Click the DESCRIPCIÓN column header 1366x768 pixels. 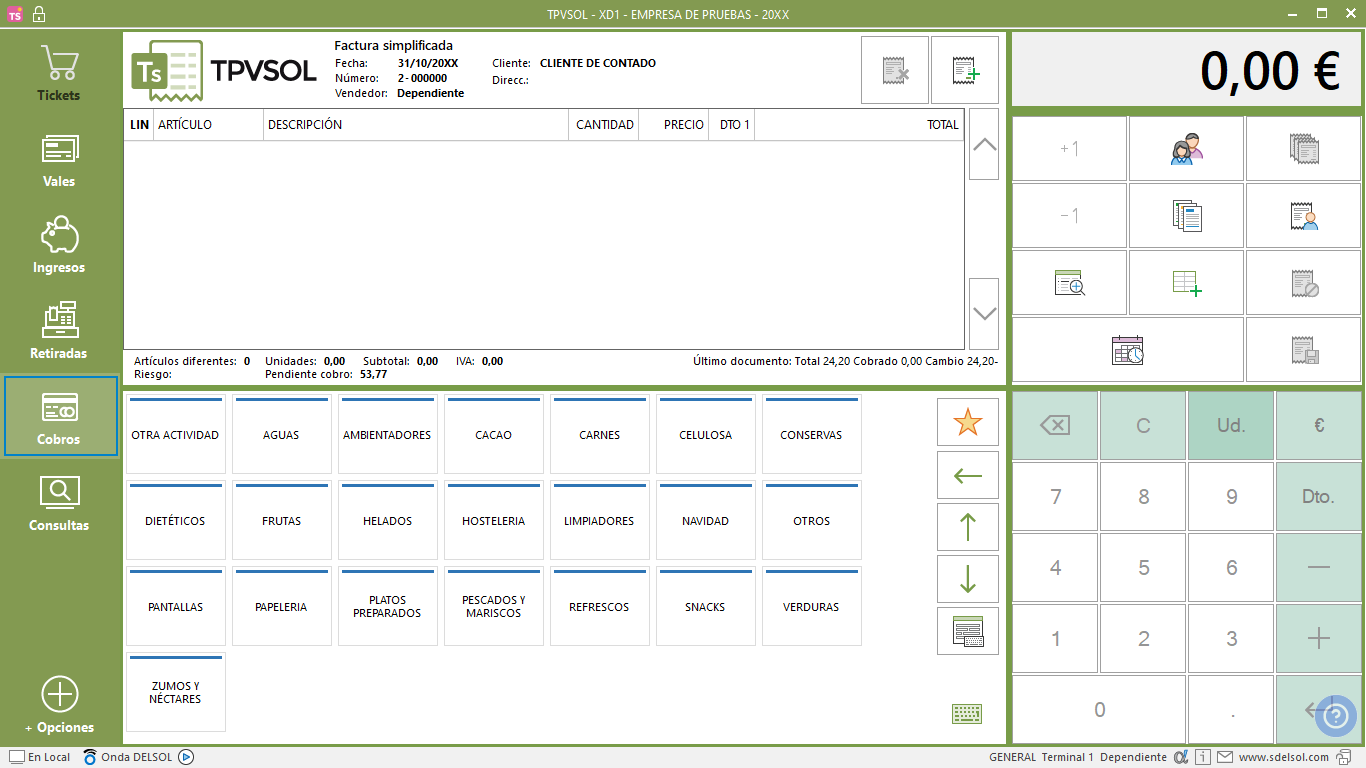(x=416, y=125)
